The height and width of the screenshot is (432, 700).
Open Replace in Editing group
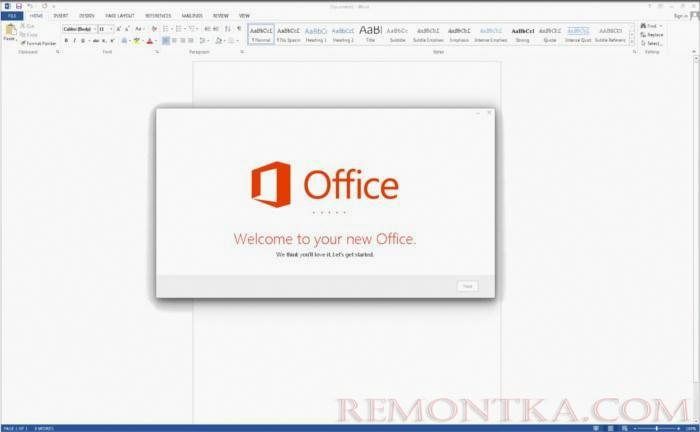point(652,34)
